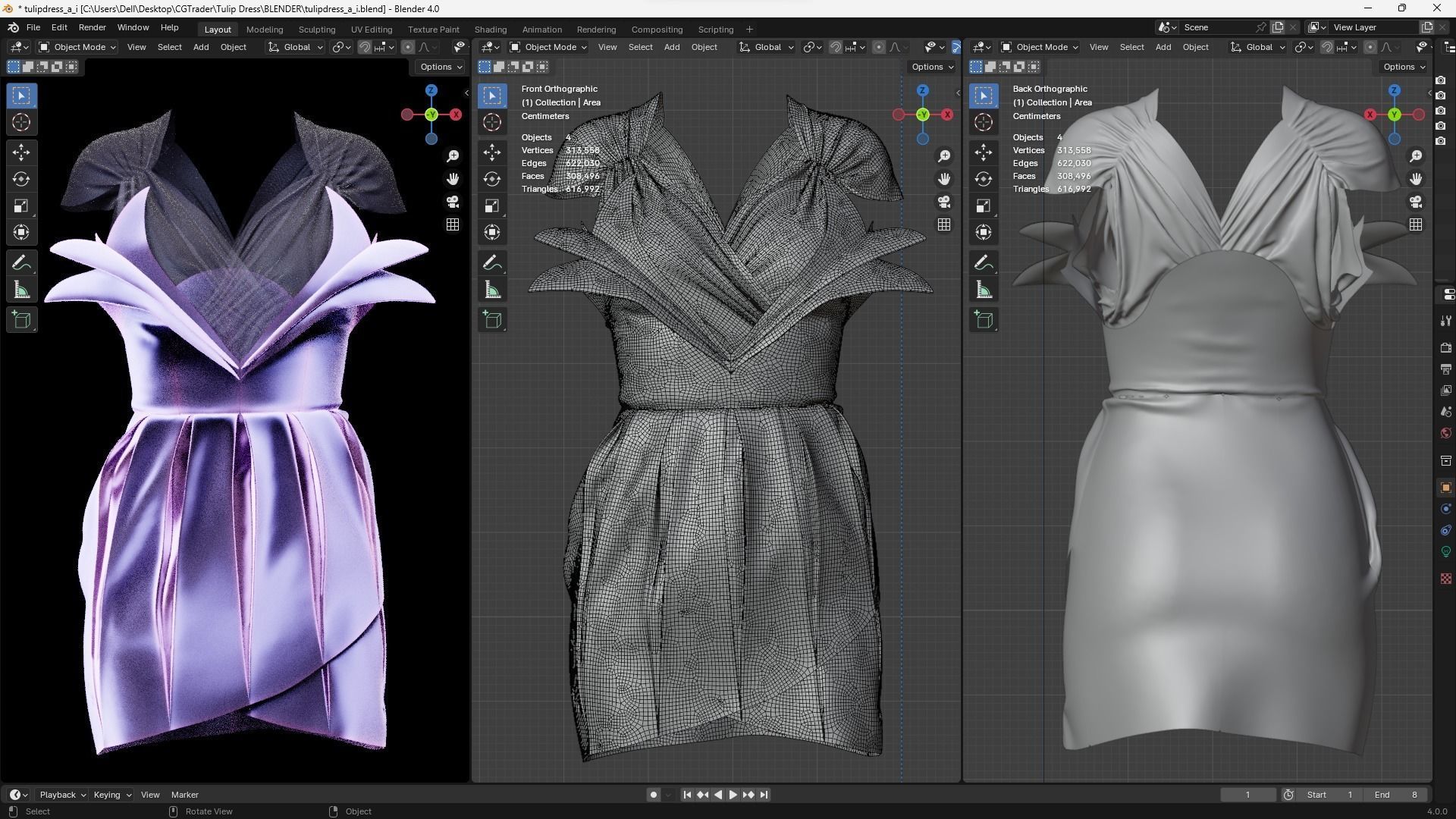Select the Rotate tool in middle viewport
The height and width of the screenshot is (819, 1456).
(x=492, y=179)
